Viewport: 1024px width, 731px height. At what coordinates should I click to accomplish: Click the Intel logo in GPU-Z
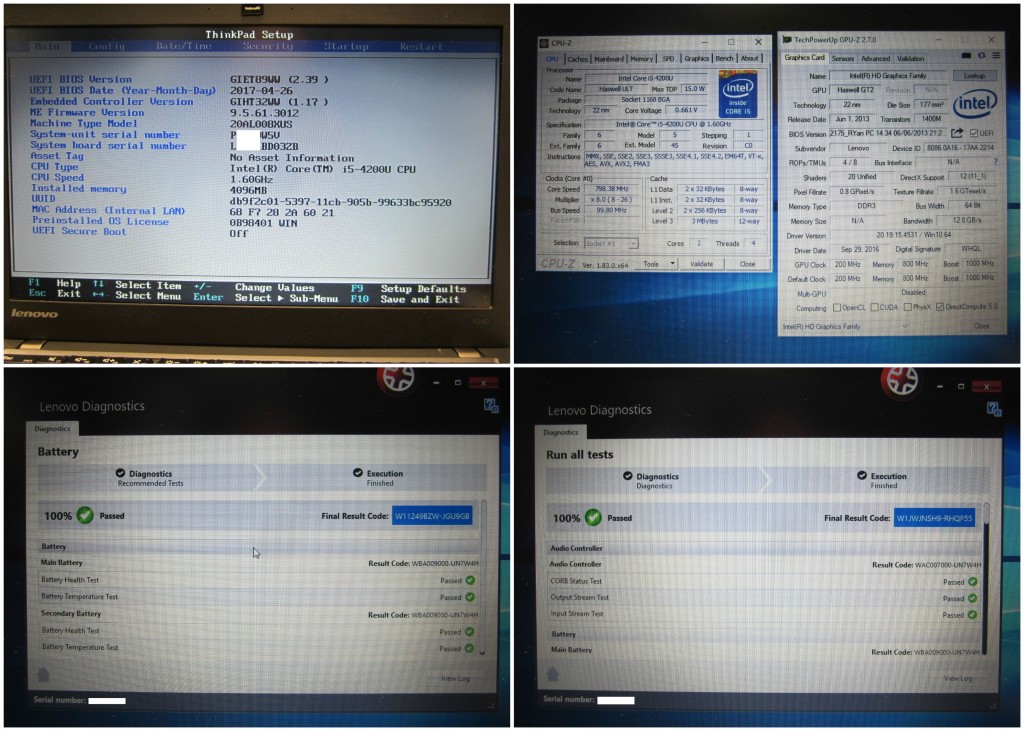click(x=974, y=105)
